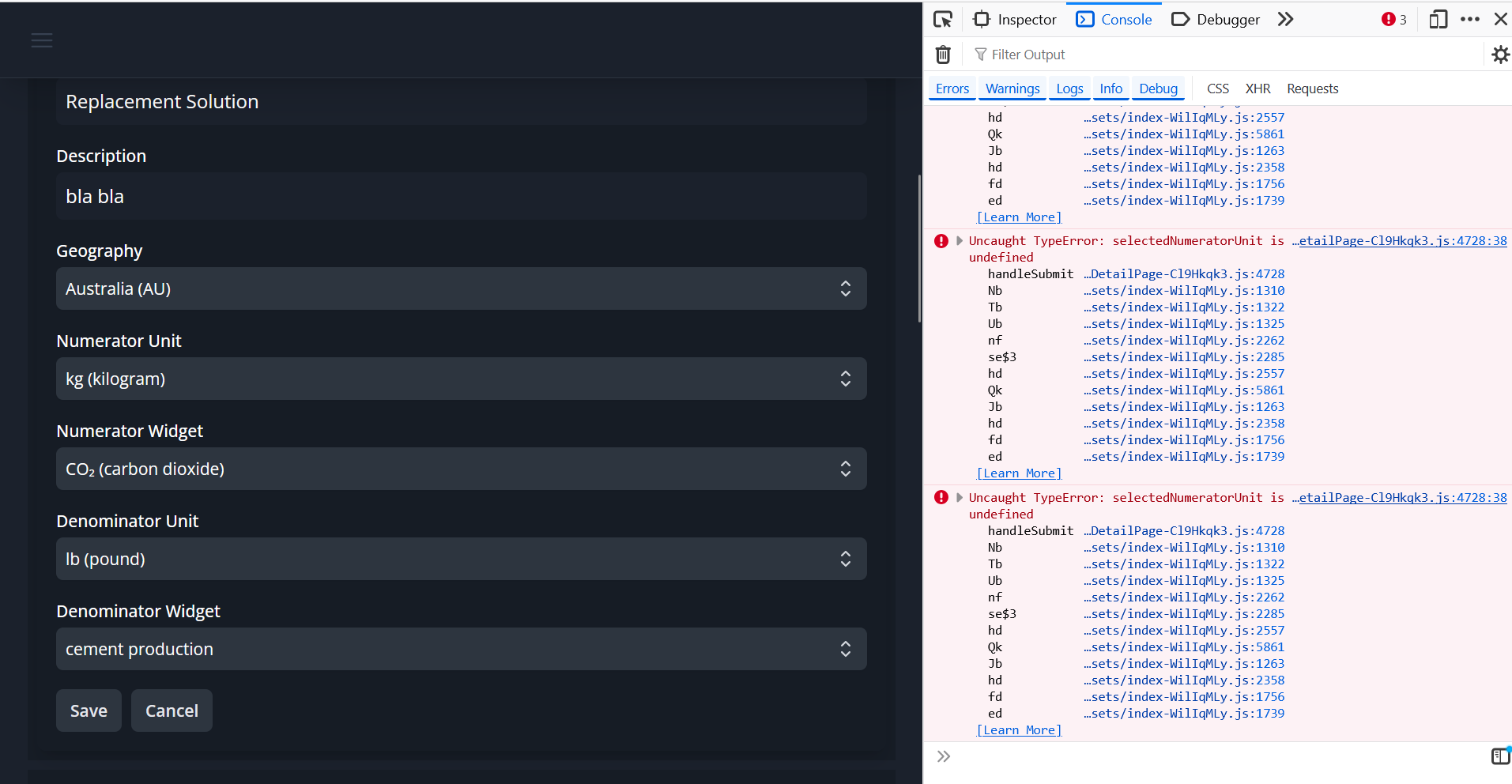Toggle the Warnings filter
Image resolution: width=1512 pixels, height=784 pixels.
coord(1012,89)
